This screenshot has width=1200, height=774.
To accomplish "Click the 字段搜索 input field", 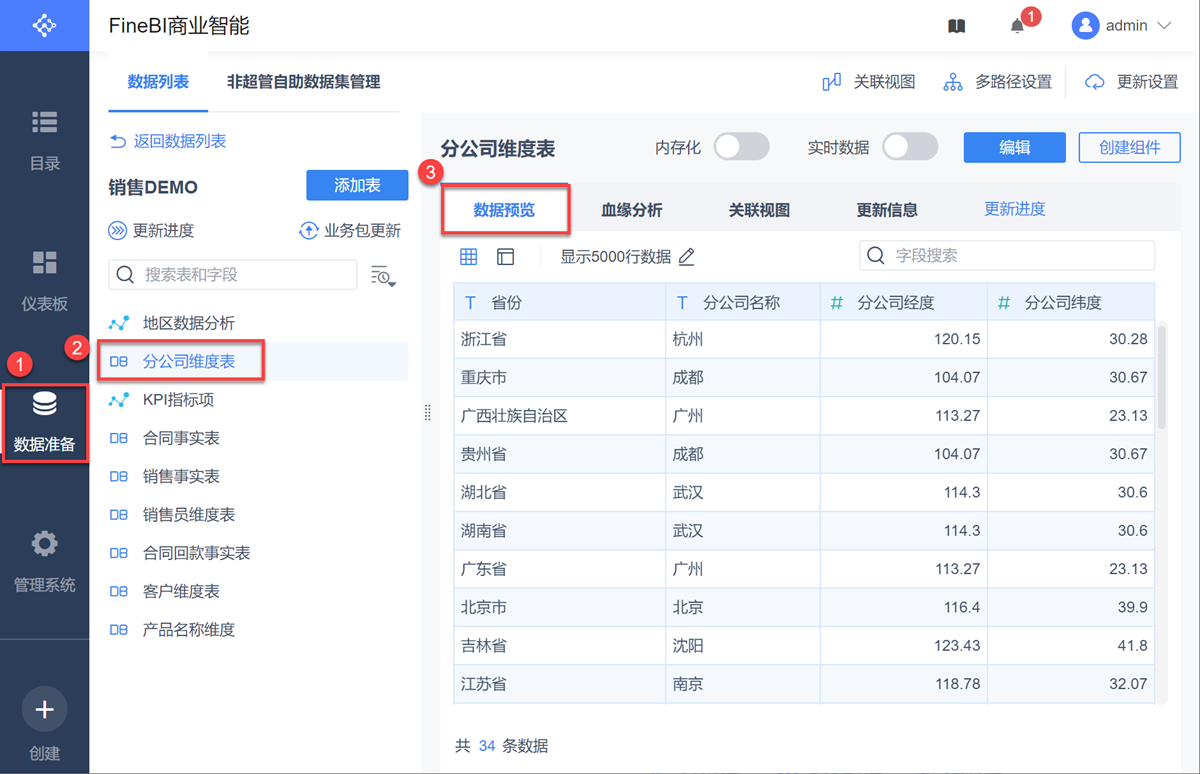I will coord(1007,256).
